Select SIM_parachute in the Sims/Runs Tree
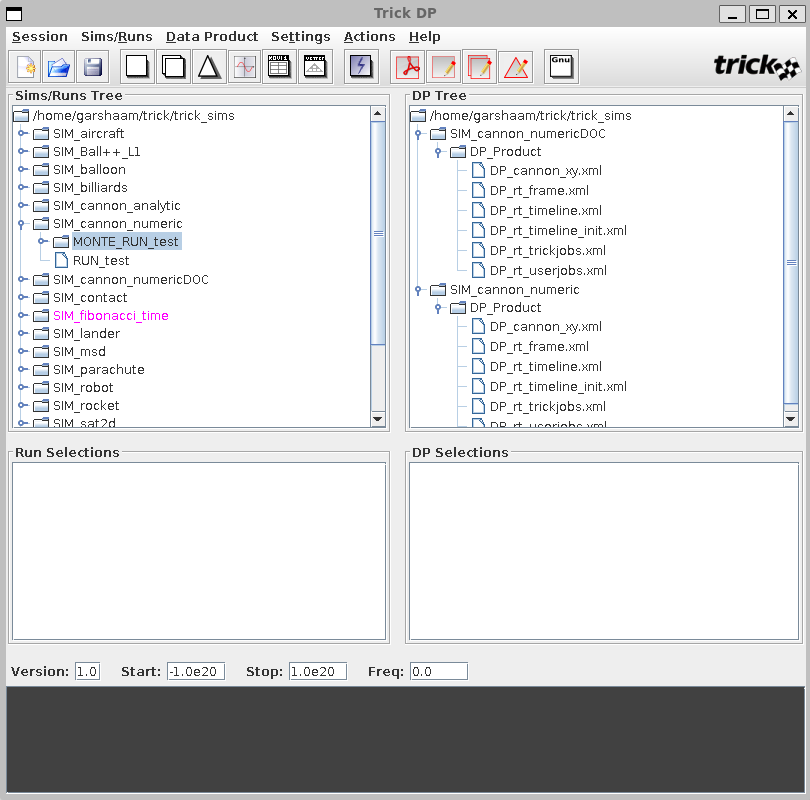 pos(99,370)
